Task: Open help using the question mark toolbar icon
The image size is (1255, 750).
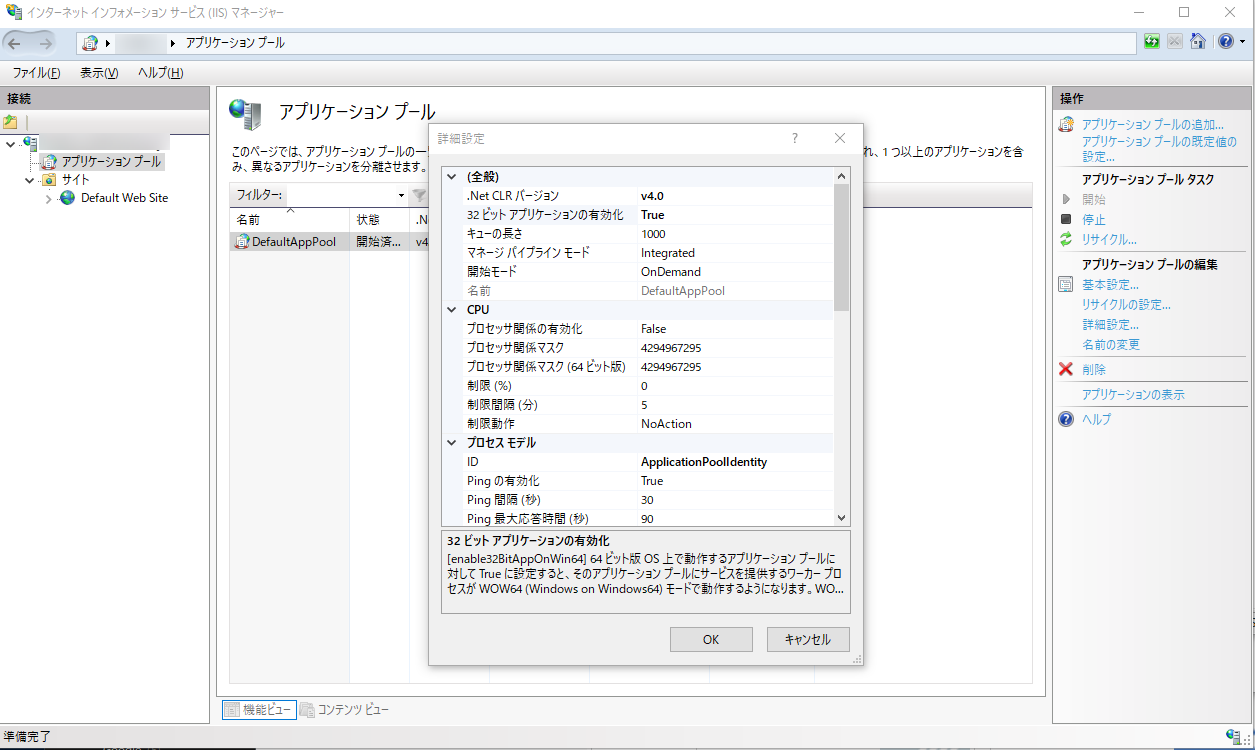Action: point(1225,40)
